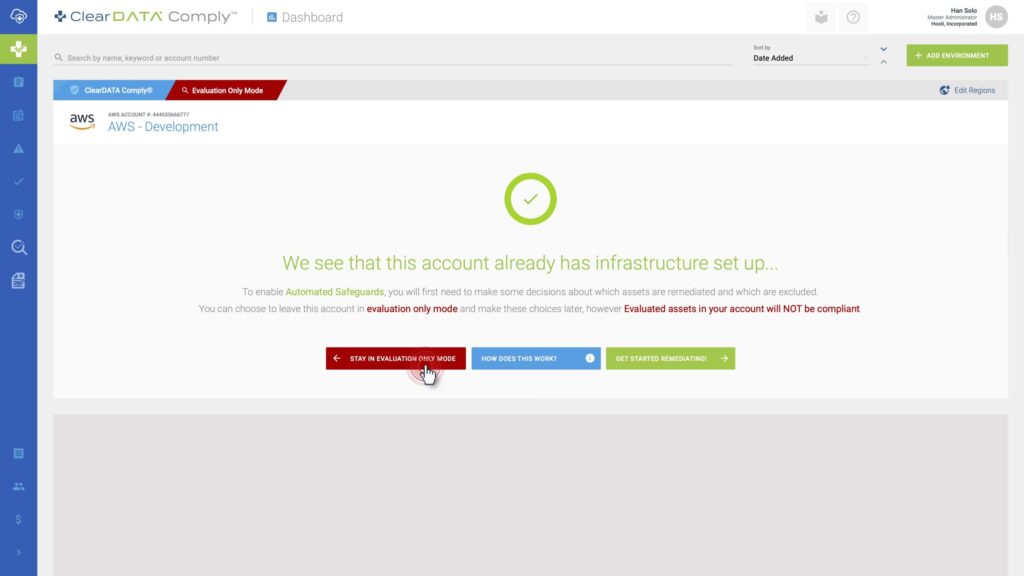Open the list sidebar icon near bottom
The width and height of the screenshot is (1024, 576).
[x=18, y=453]
